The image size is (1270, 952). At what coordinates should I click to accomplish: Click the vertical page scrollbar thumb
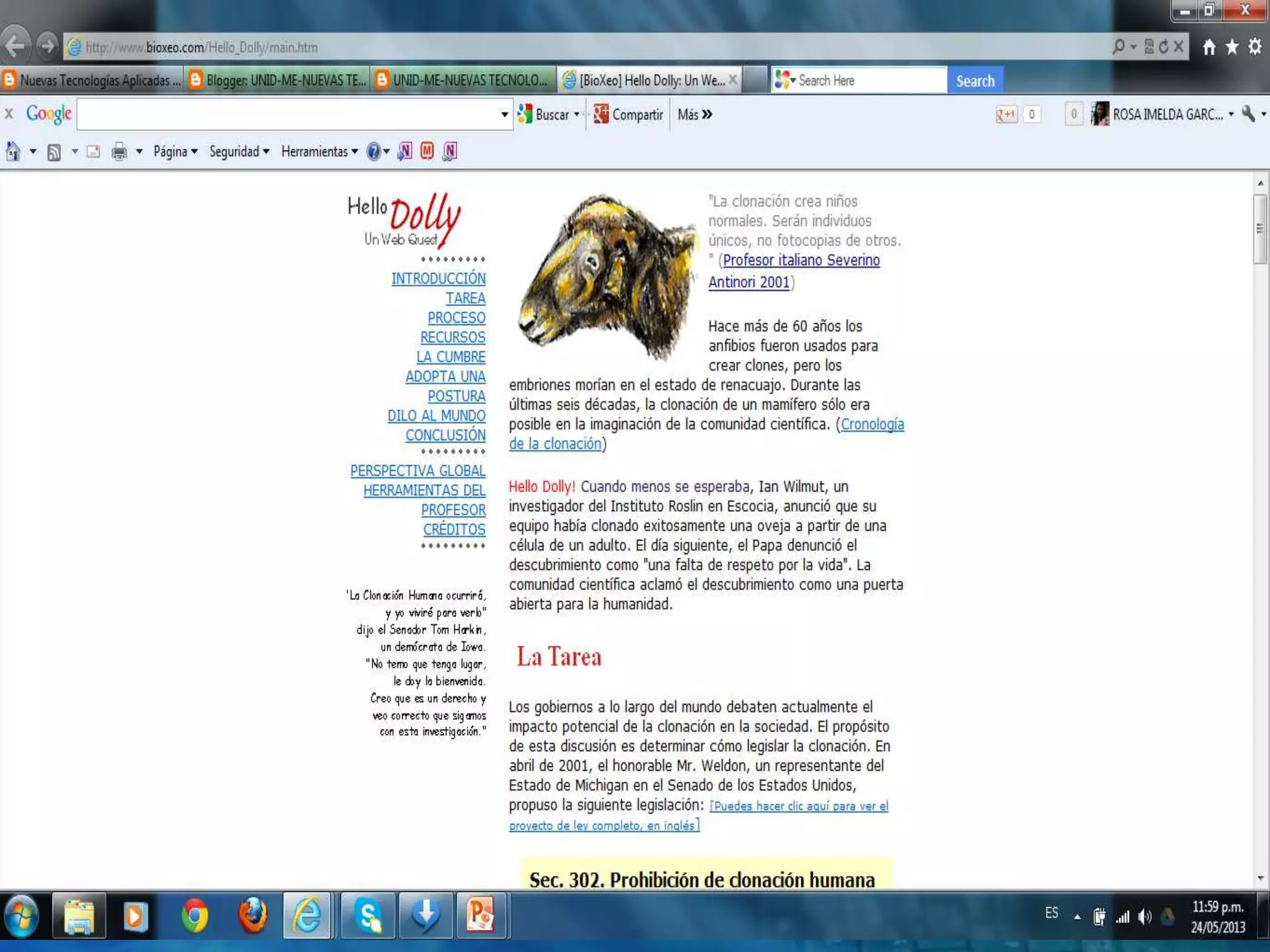(x=1259, y=229)
